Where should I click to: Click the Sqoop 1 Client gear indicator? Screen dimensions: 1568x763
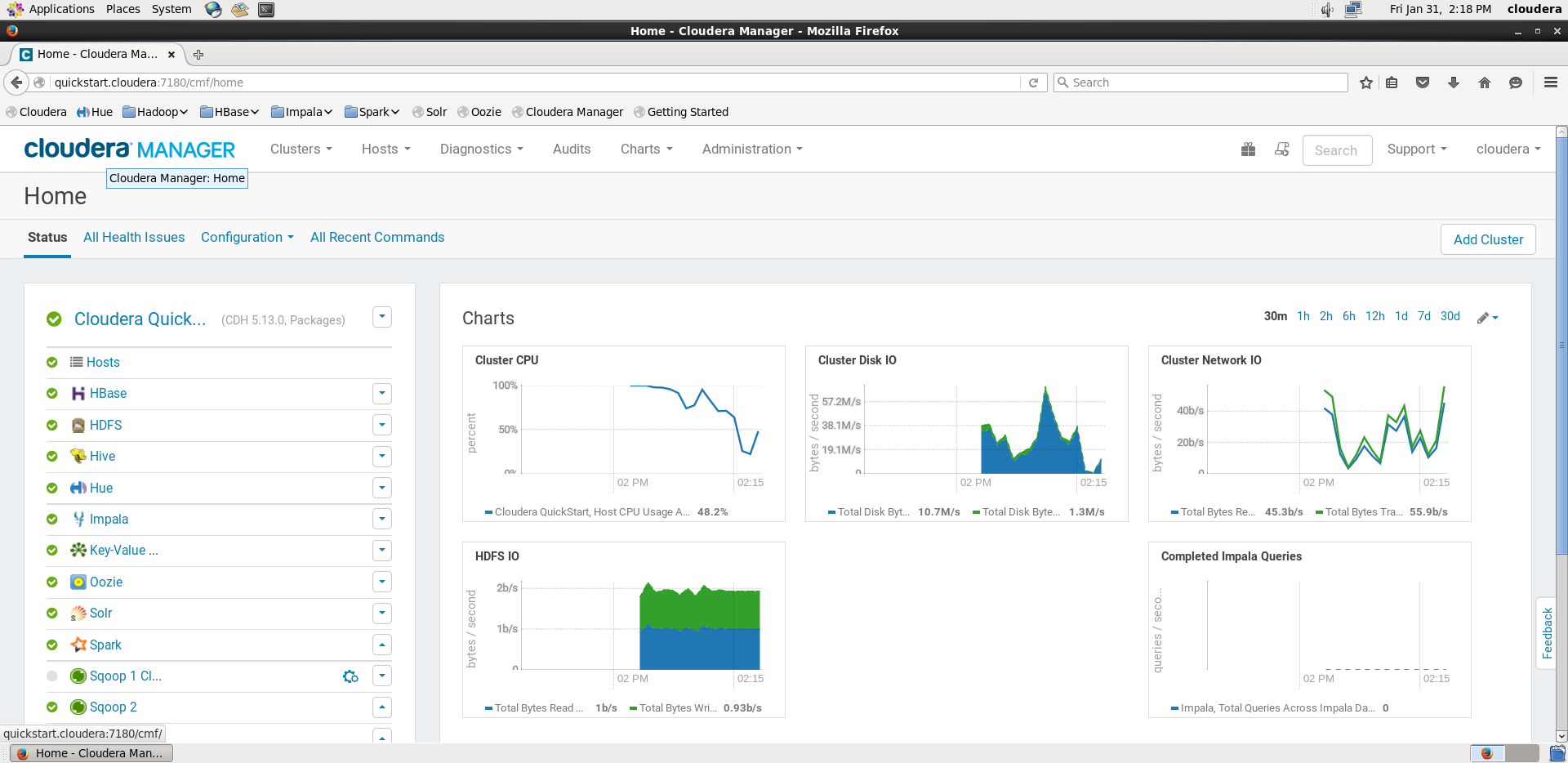tap(350, 676)
